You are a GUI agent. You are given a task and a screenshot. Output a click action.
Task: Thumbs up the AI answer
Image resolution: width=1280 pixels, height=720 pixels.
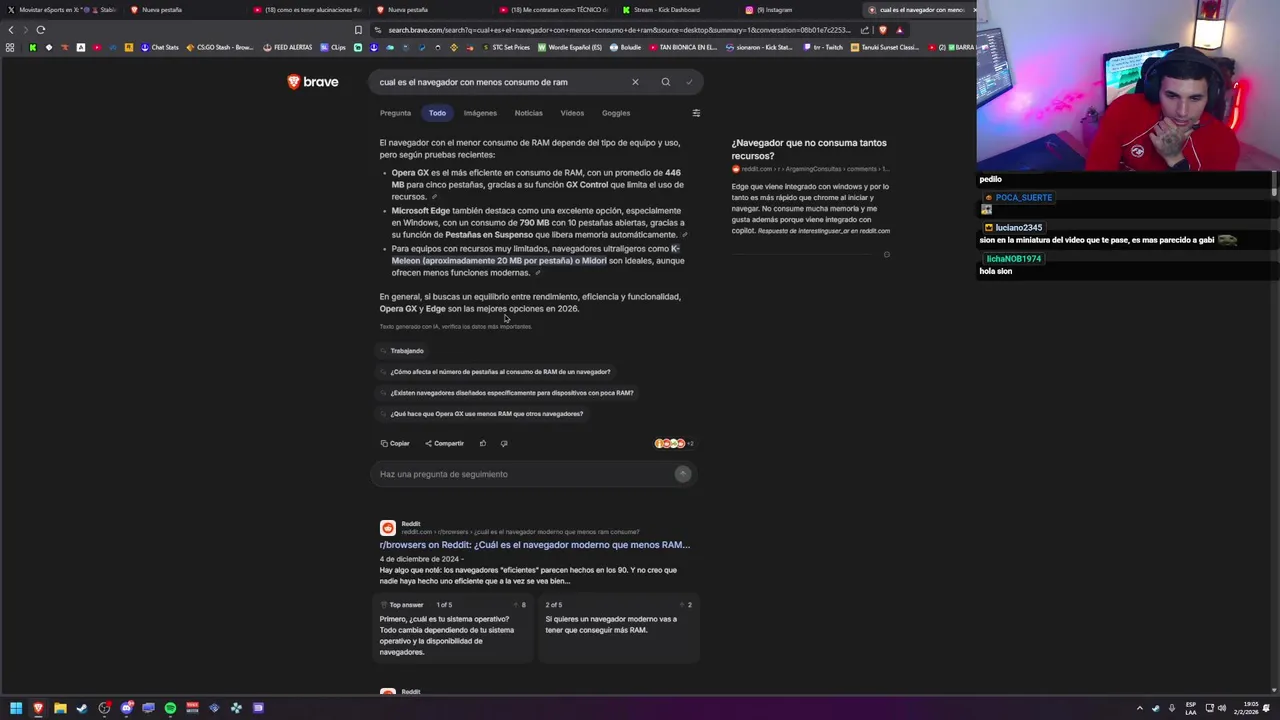[482, 443]
